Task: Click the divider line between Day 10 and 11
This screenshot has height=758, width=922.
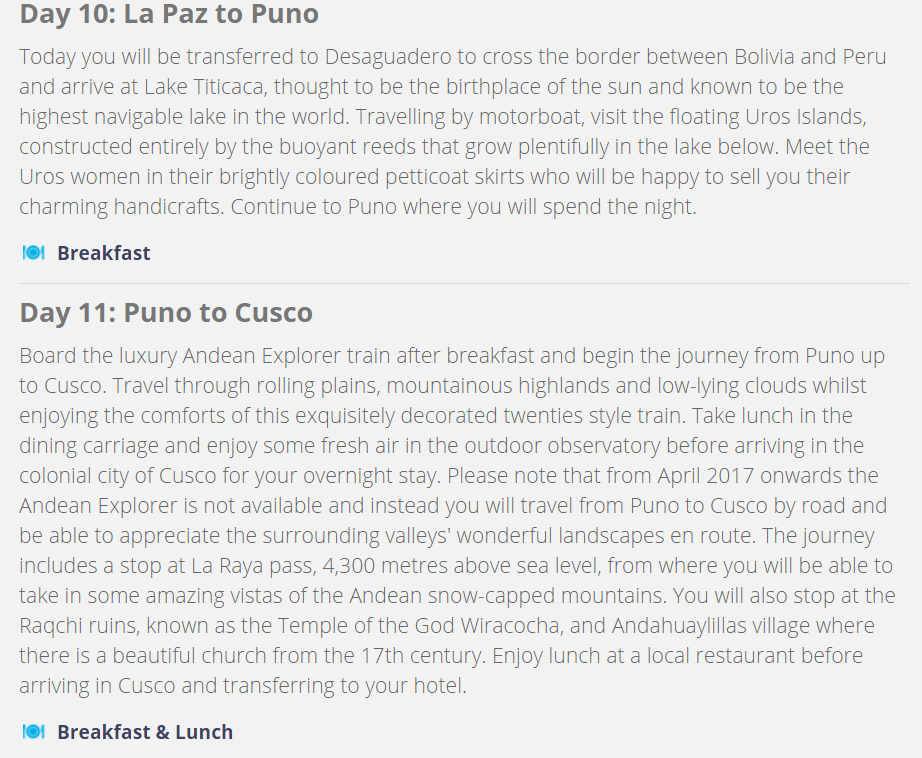Action: [x=465, y=283]
